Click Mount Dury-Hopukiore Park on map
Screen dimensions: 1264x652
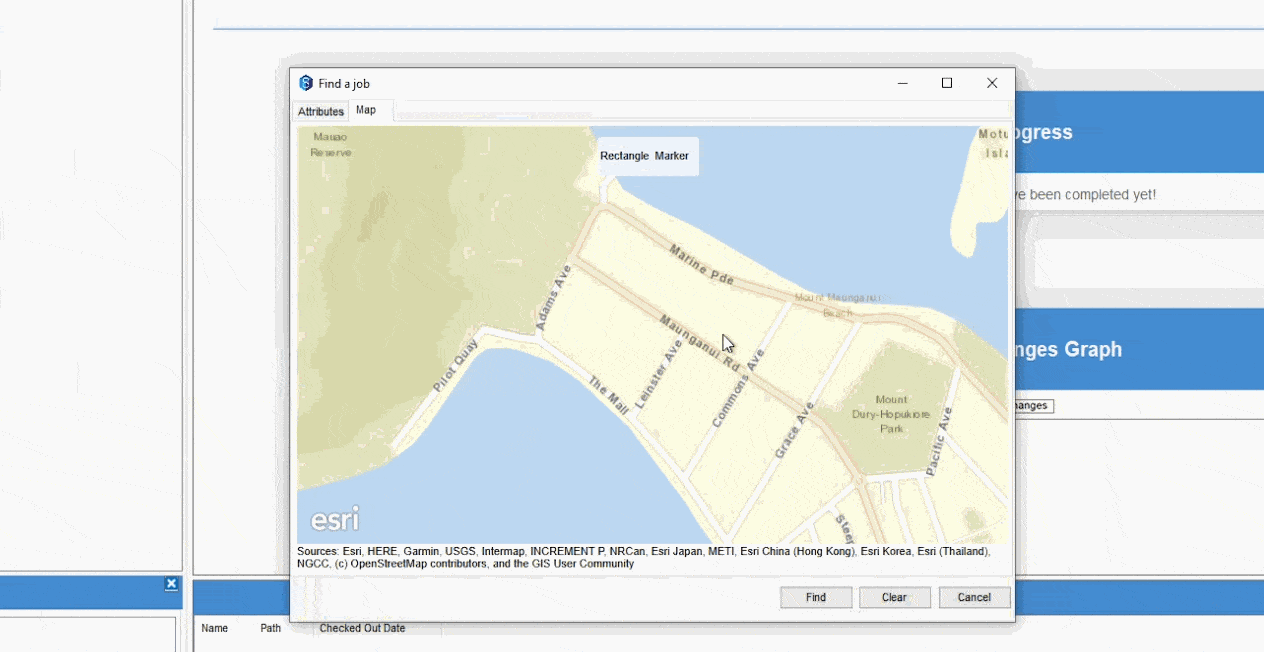891,414
